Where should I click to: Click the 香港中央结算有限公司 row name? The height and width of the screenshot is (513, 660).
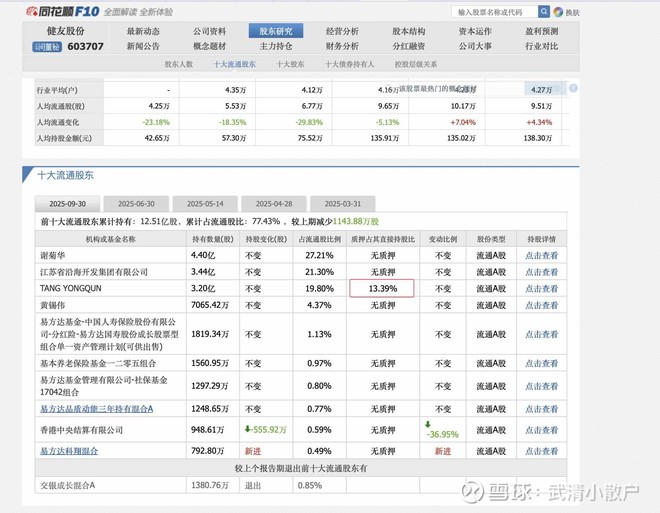click(x=81, y=430)
